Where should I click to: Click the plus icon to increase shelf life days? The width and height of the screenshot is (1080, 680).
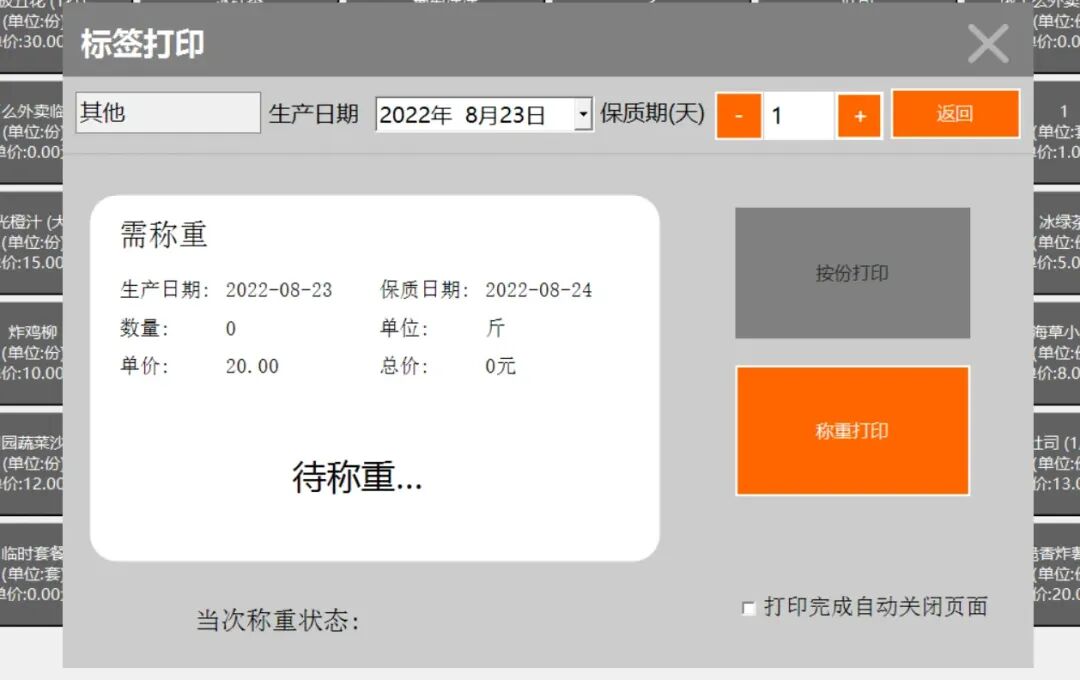[x=860, y=115]
